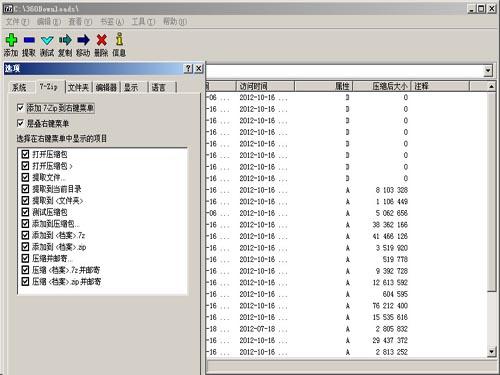Select the row with size 2 813 252
Screen dimensions: 500x375
[x=347, y=352]
